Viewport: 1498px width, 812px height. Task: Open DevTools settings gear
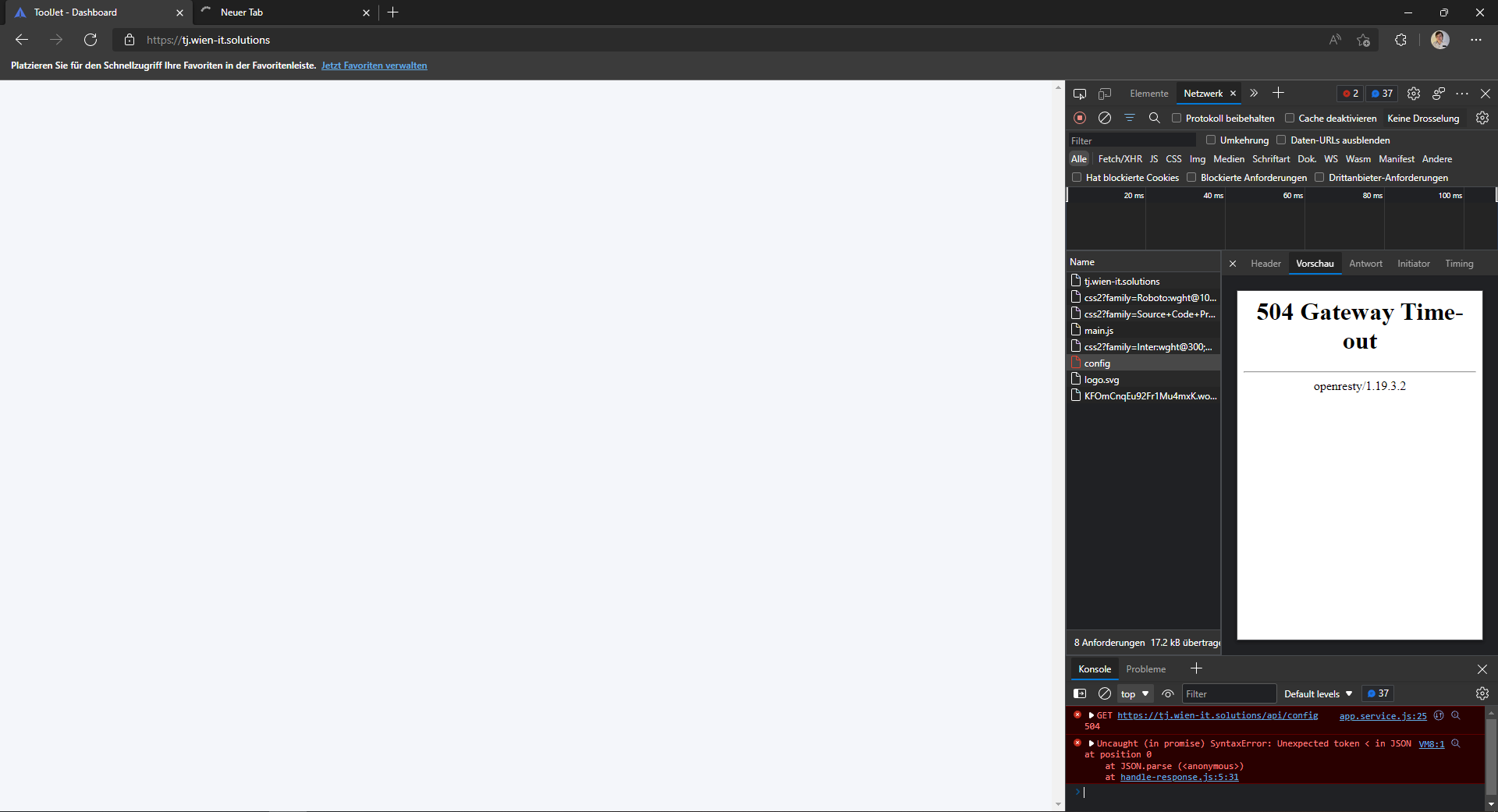(x=1413, y=93)
